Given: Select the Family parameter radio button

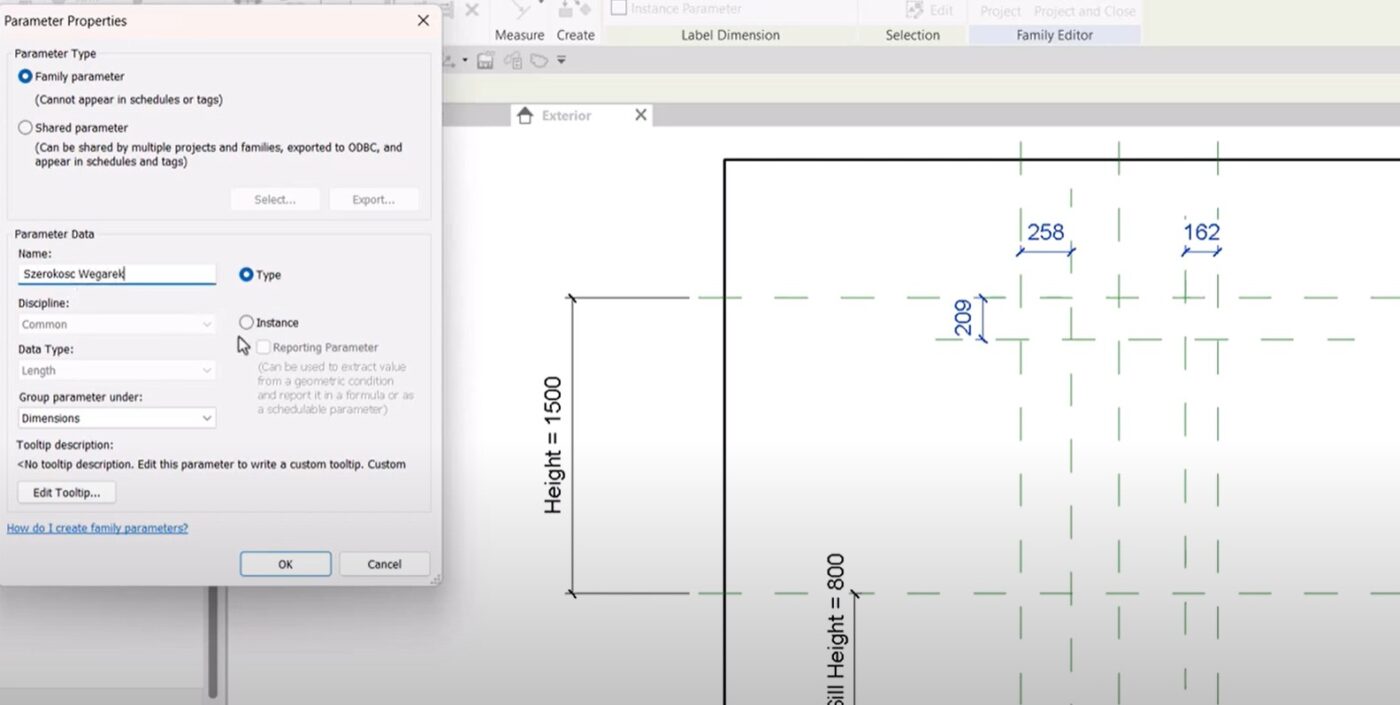Looking at the screenshot, I should pyautogui.click(x=26, y=77).
